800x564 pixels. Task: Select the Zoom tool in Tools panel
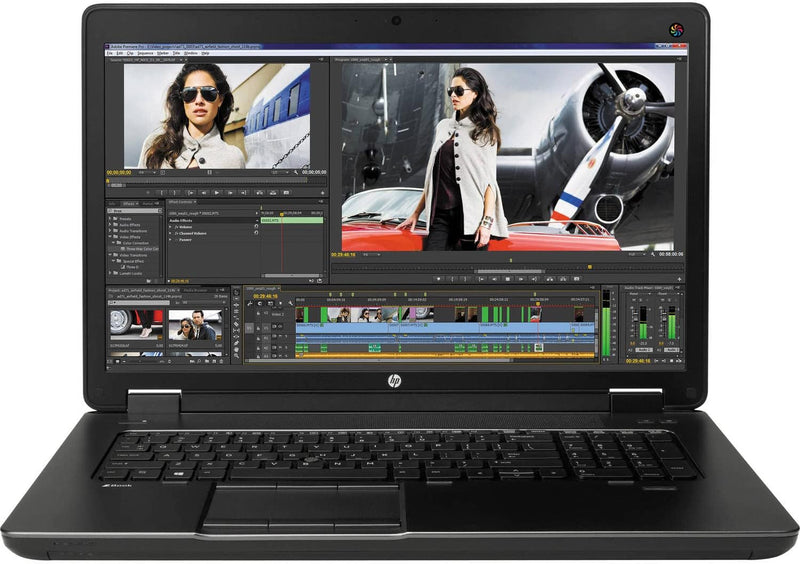pyautogui.click(x=236, y=356)
